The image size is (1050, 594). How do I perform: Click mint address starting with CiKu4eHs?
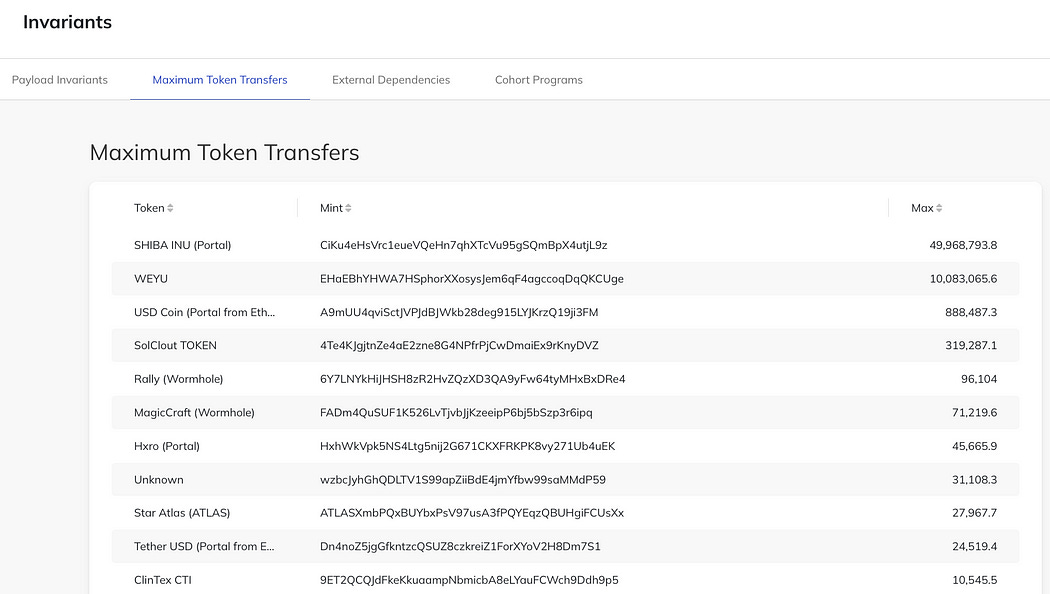pyautogui.click(x=463, y=245)
